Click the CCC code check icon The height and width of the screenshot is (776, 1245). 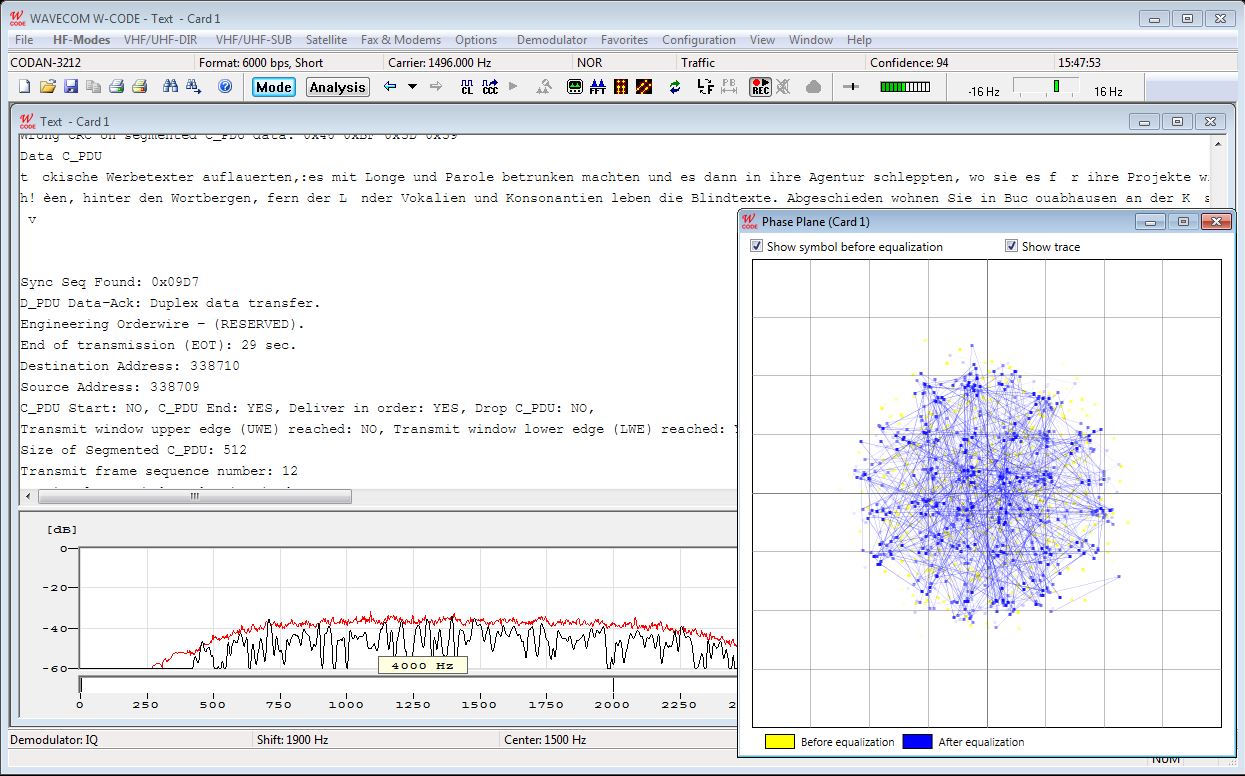(x=490, y=87)
